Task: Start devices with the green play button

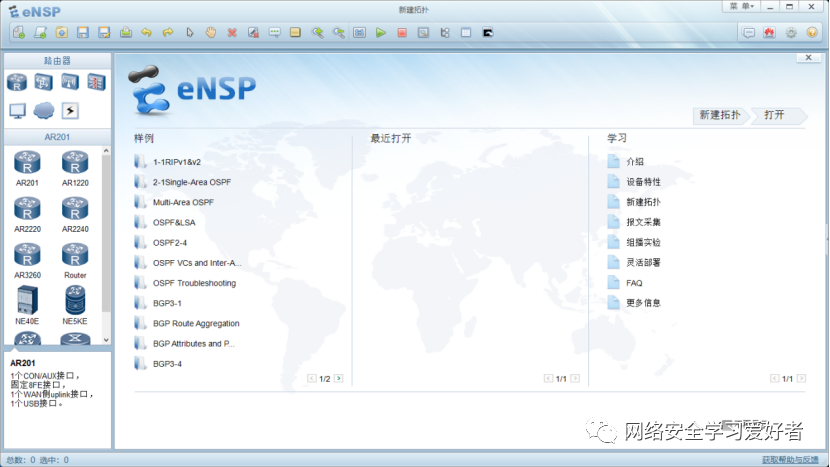Action: pos(381,33)
